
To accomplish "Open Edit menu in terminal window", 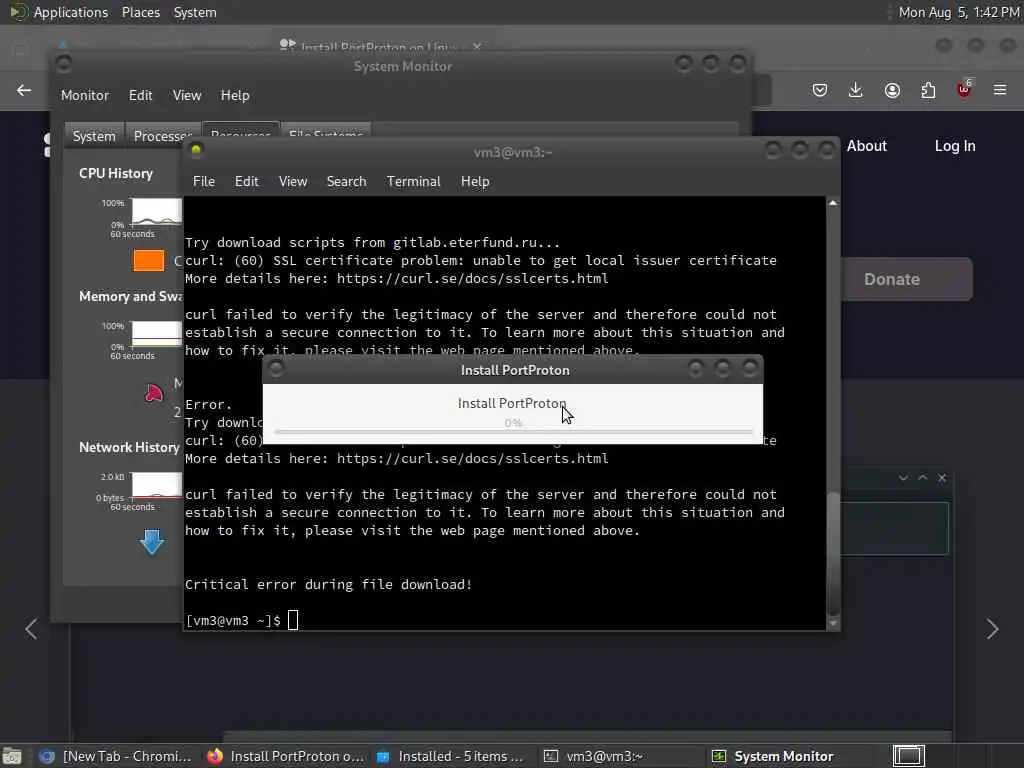I will coord(247,182).
